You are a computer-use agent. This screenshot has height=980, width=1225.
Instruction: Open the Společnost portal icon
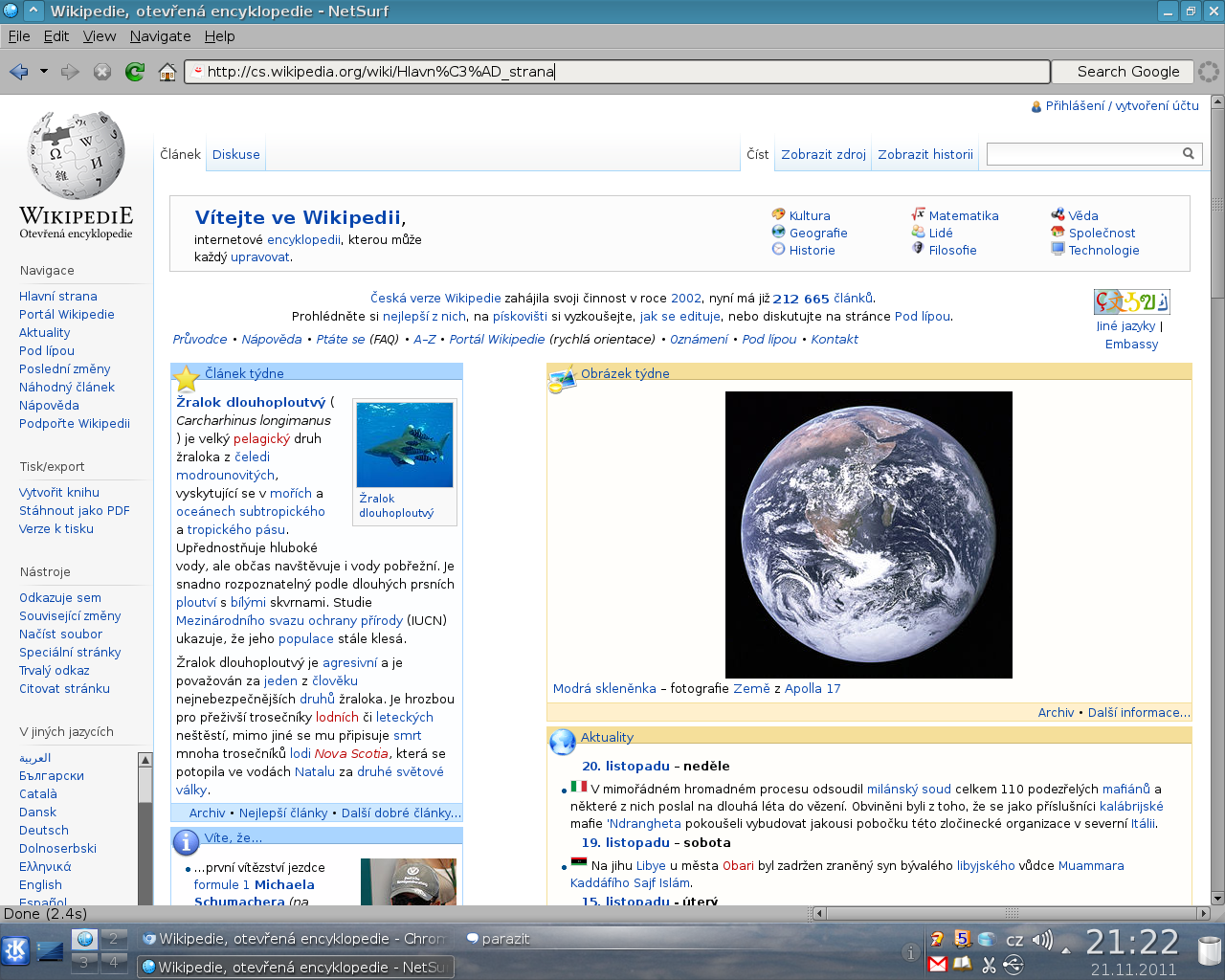click(1058, 233)
